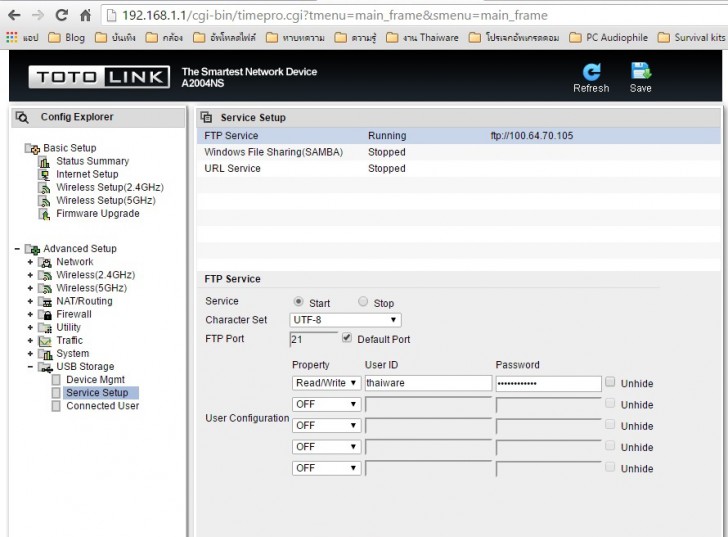Open the Character Set UTF-8 dropdown
The image size is (728, 537).
345,320
